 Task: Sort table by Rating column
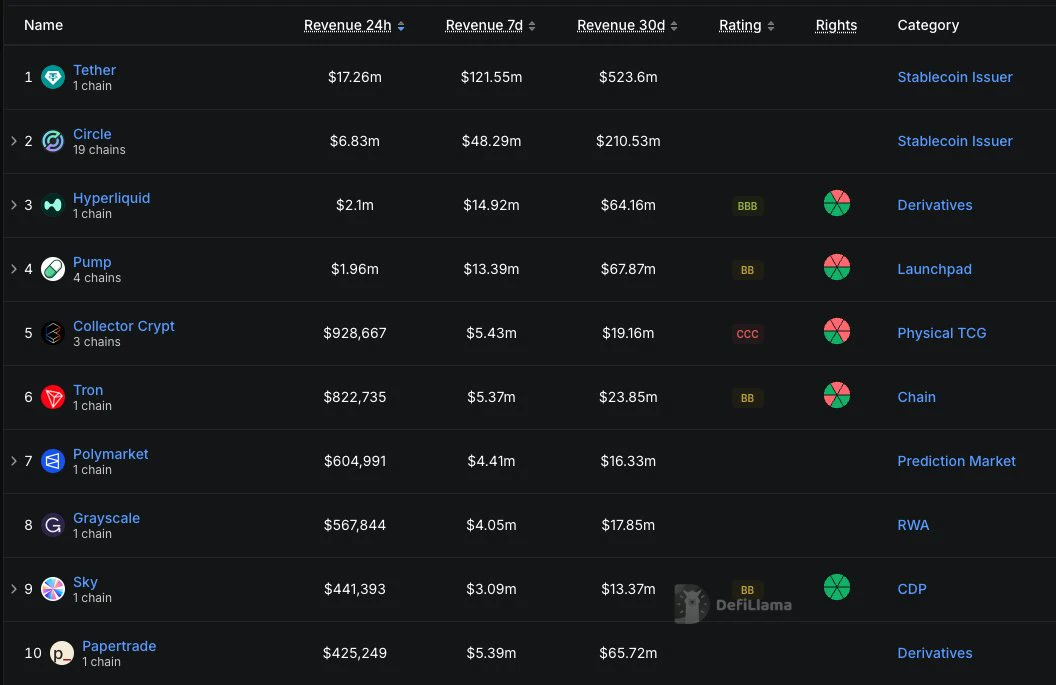pos(746,26)
